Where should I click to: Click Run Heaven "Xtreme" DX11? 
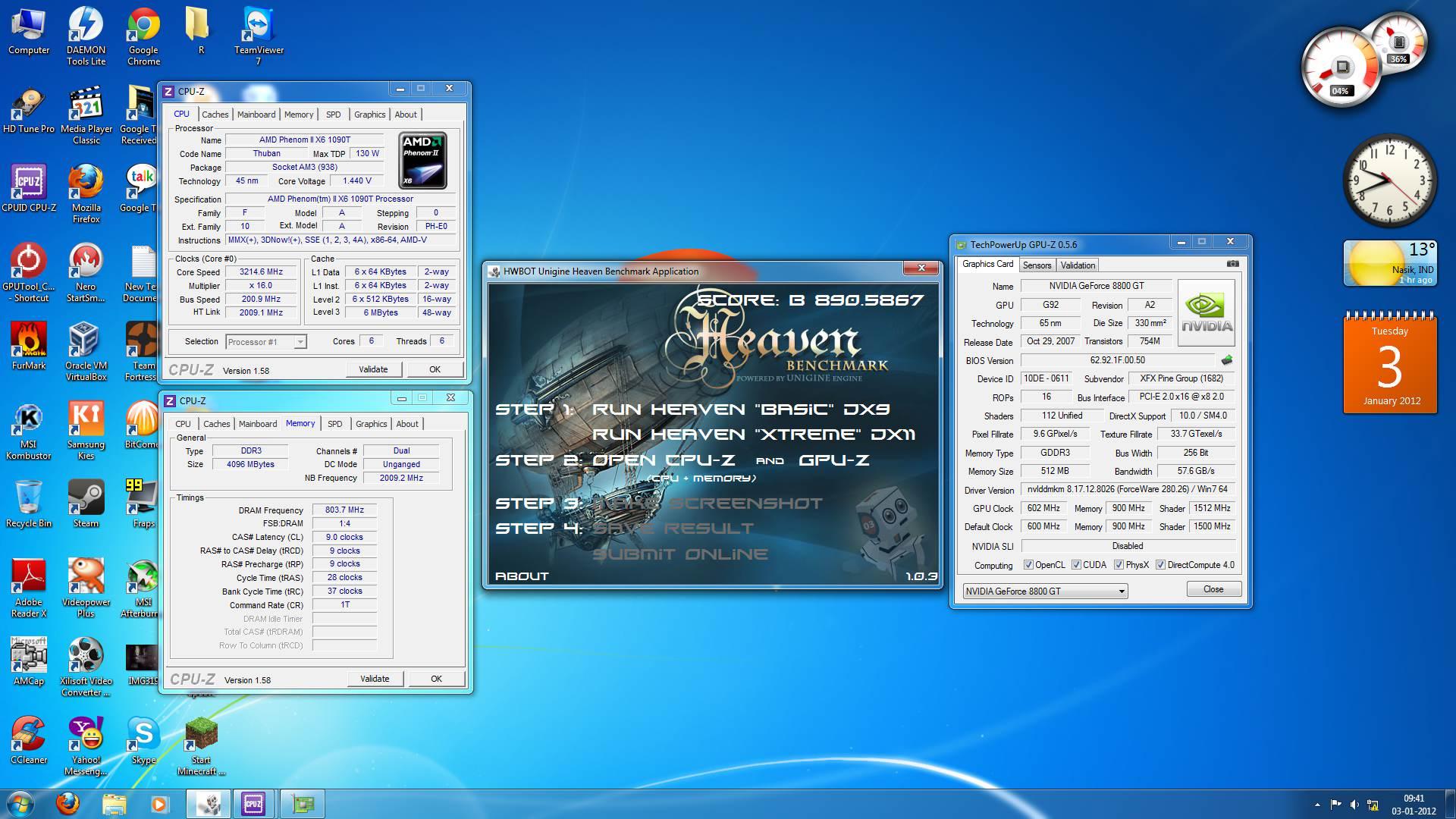click(x=753, y=435)
